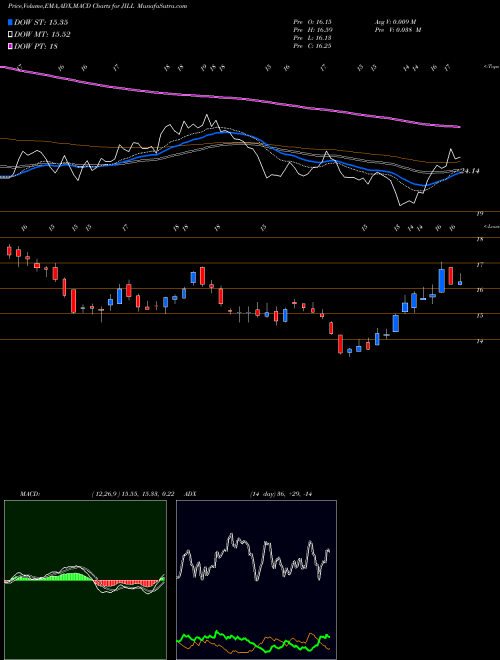Click the 19 price axis label
This screenshot has width=500, height=660.
479,214
